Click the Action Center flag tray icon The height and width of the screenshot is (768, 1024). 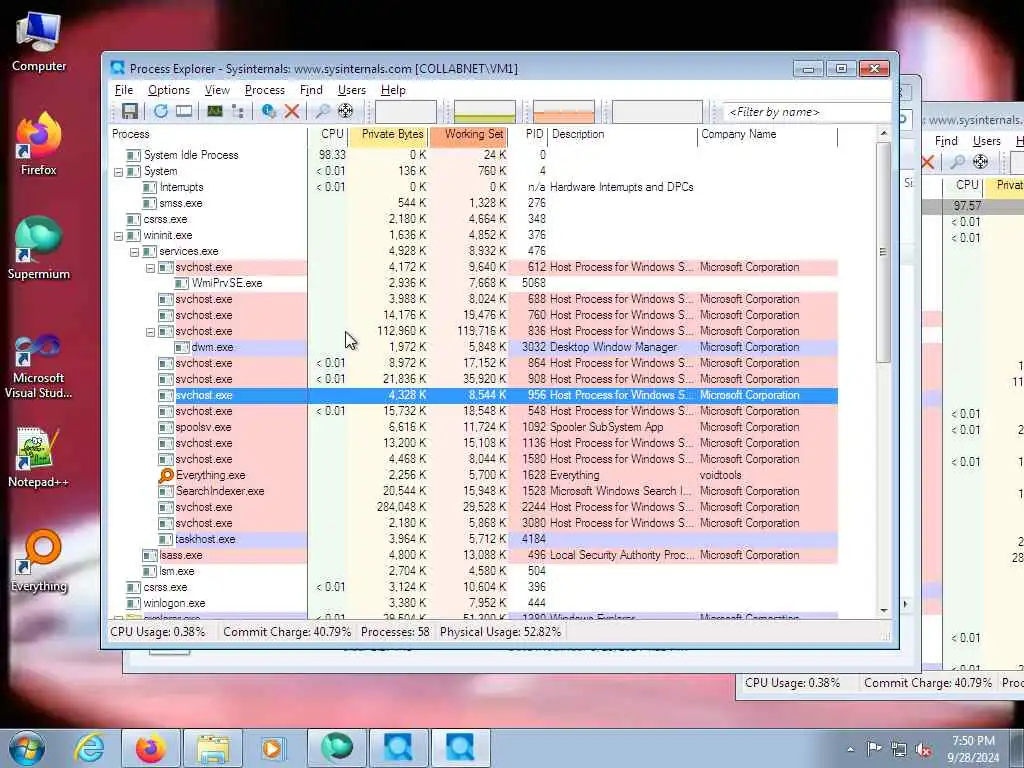point(874,749)
